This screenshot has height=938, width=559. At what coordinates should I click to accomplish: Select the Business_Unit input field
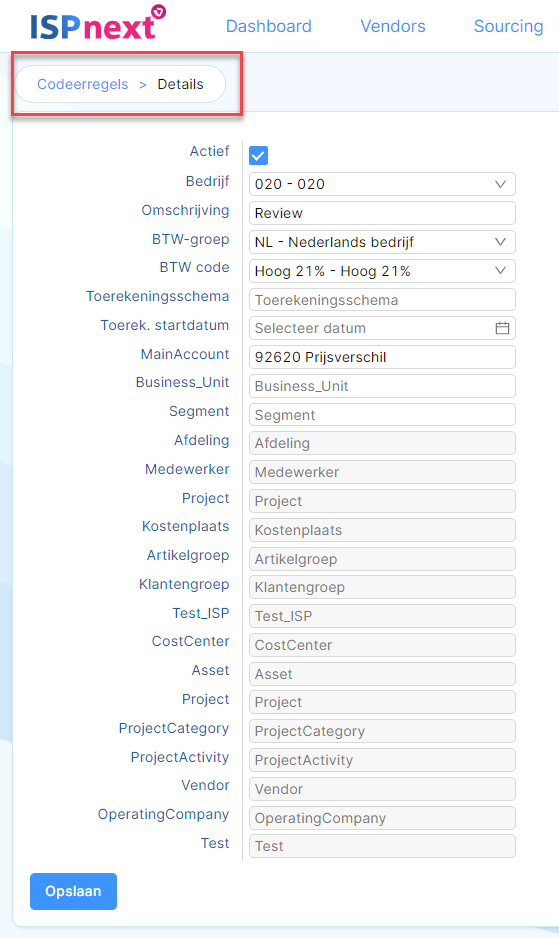382,386
